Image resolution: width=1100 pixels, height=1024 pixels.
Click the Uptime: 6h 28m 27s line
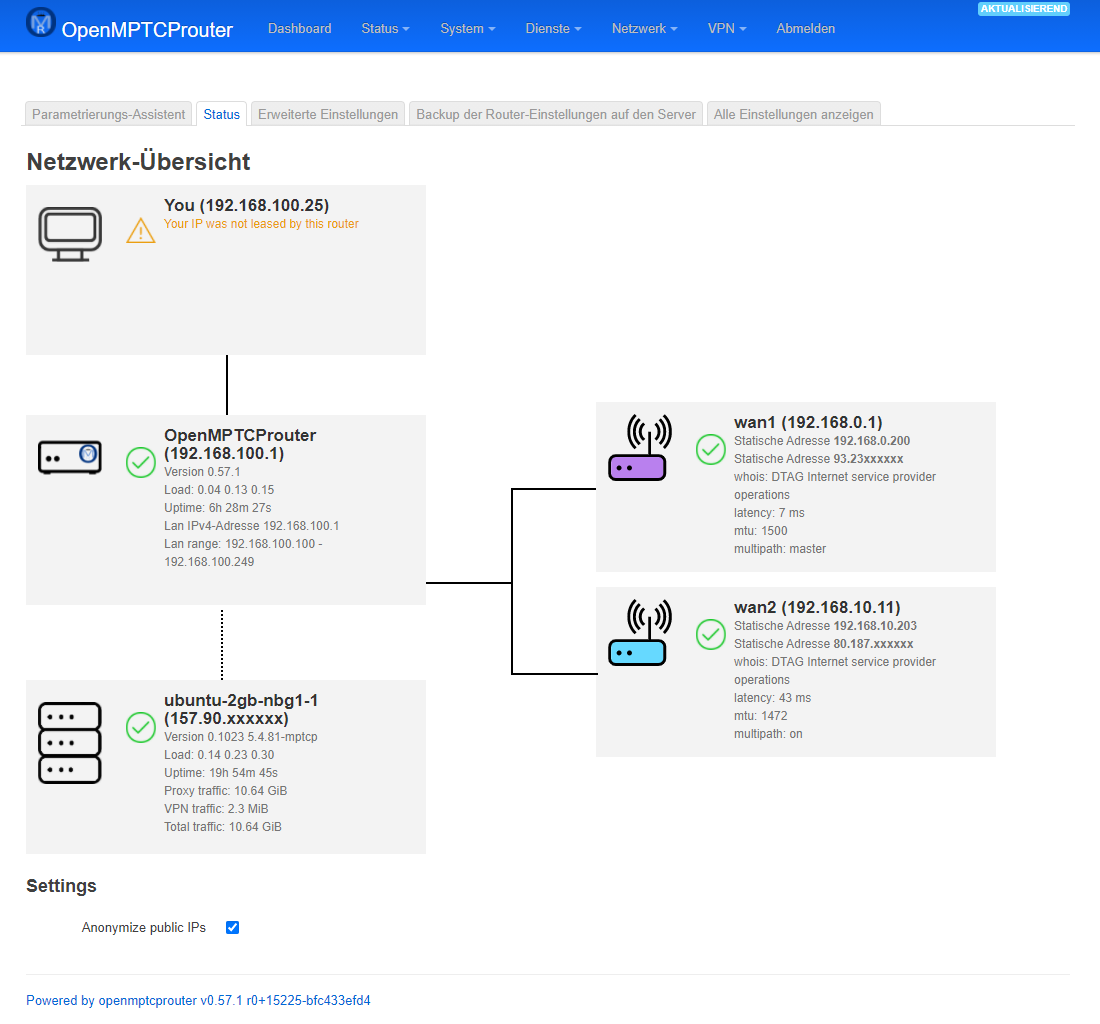[x=217, y=508]
